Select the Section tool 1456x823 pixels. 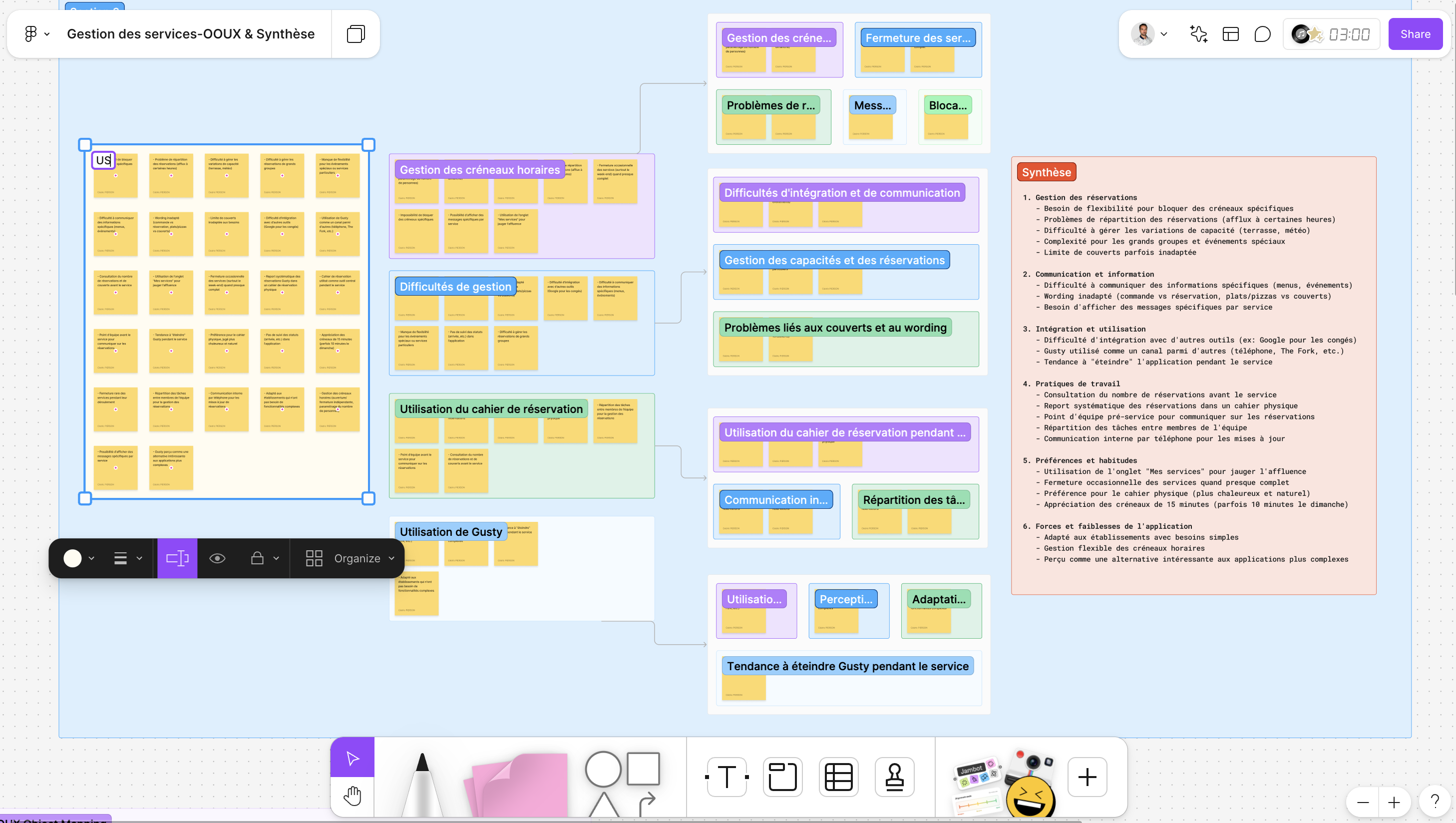pos(782,777)
